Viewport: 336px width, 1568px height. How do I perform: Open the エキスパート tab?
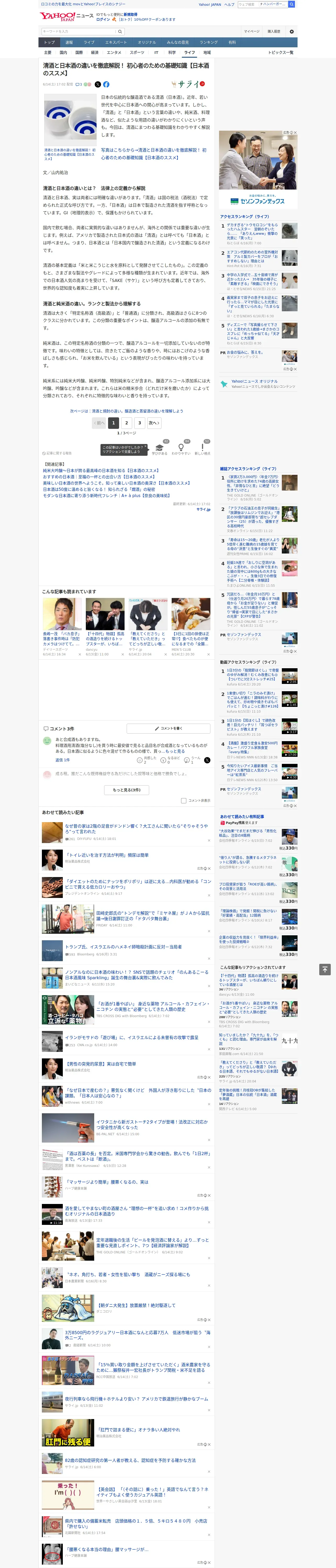(116, 43)
